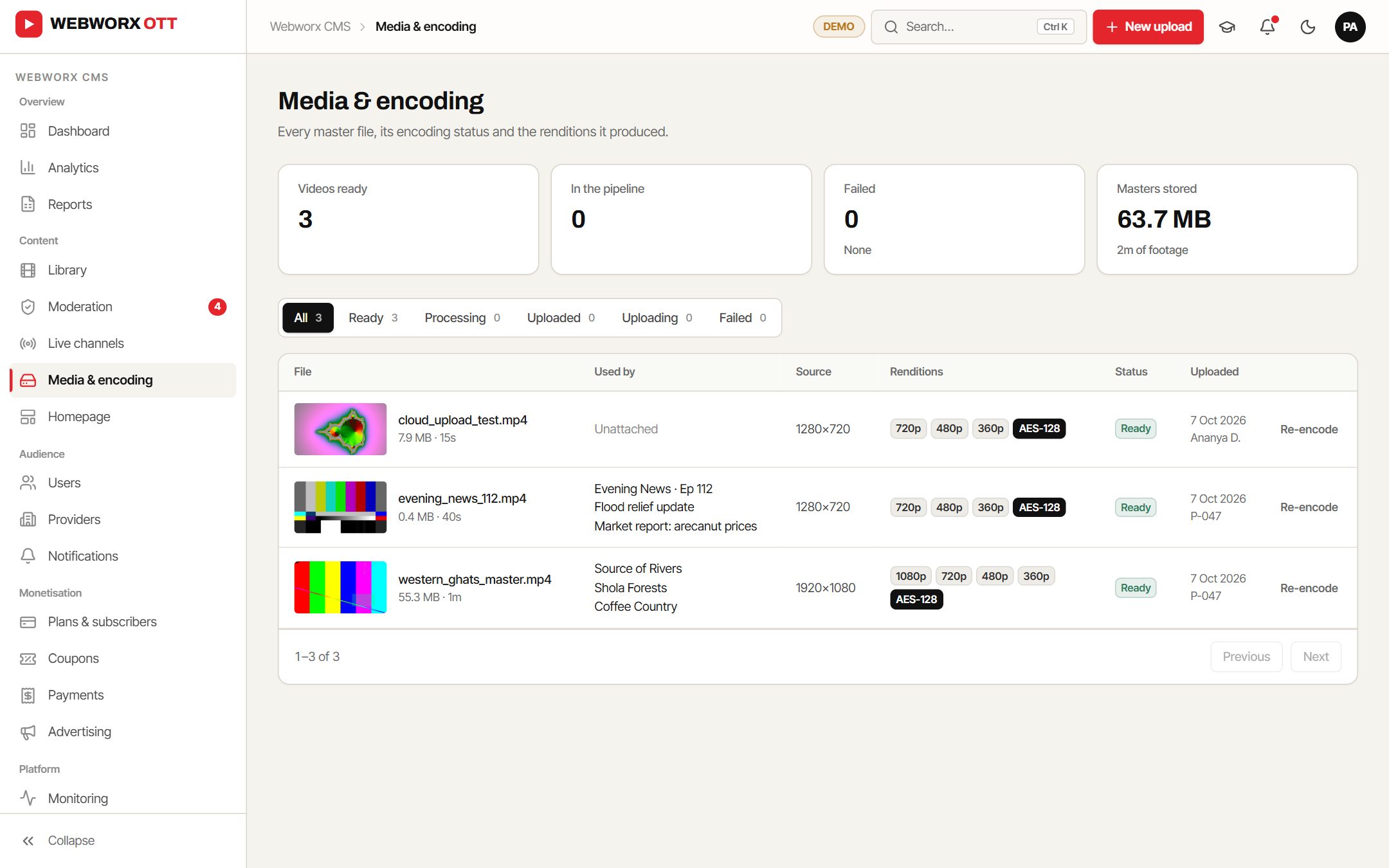Viewport: 1389px width, 868px height.
Task: Click the "Flood relief update" entry
Action: pos(644,507)
